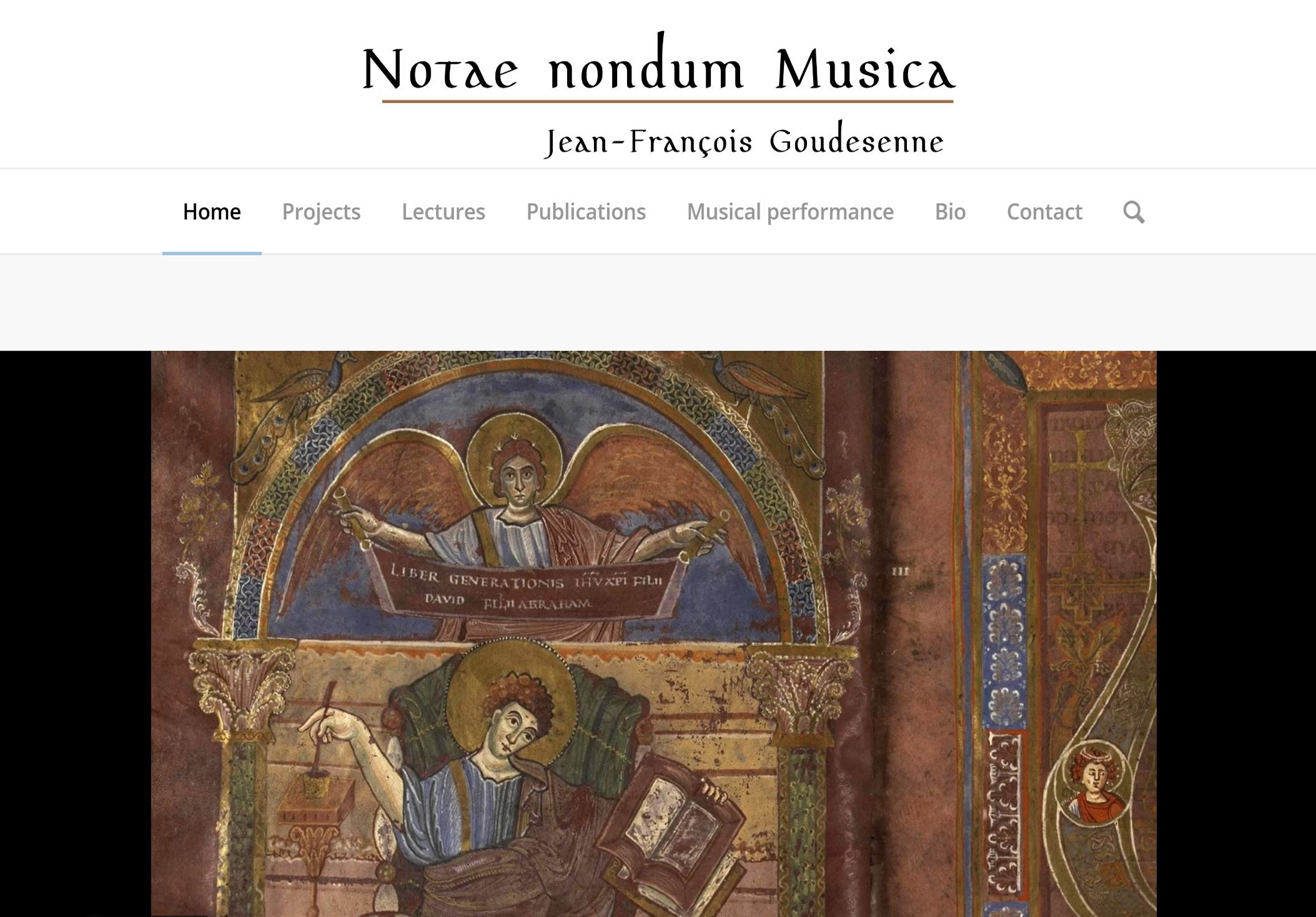The height and width of the screenshot is (917, 1316).
Task: Open the Bio page
Action: (950, 212)
